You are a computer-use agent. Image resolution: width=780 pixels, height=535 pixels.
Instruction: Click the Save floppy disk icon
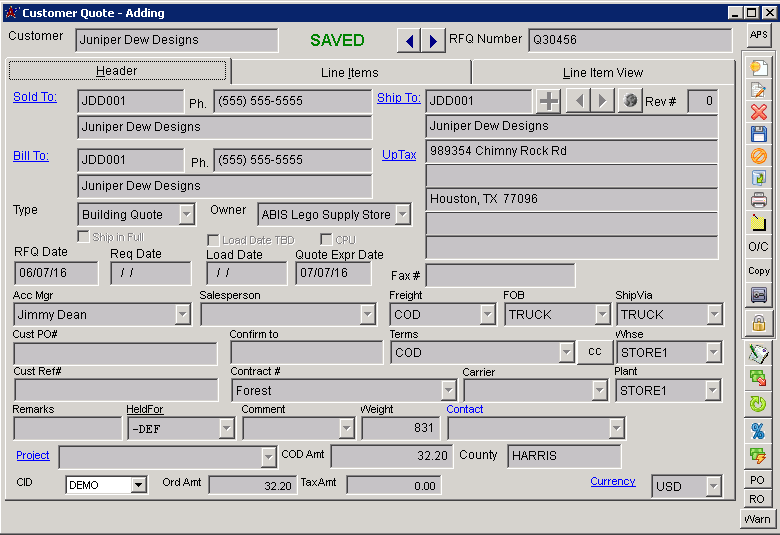tap(758, 134)
